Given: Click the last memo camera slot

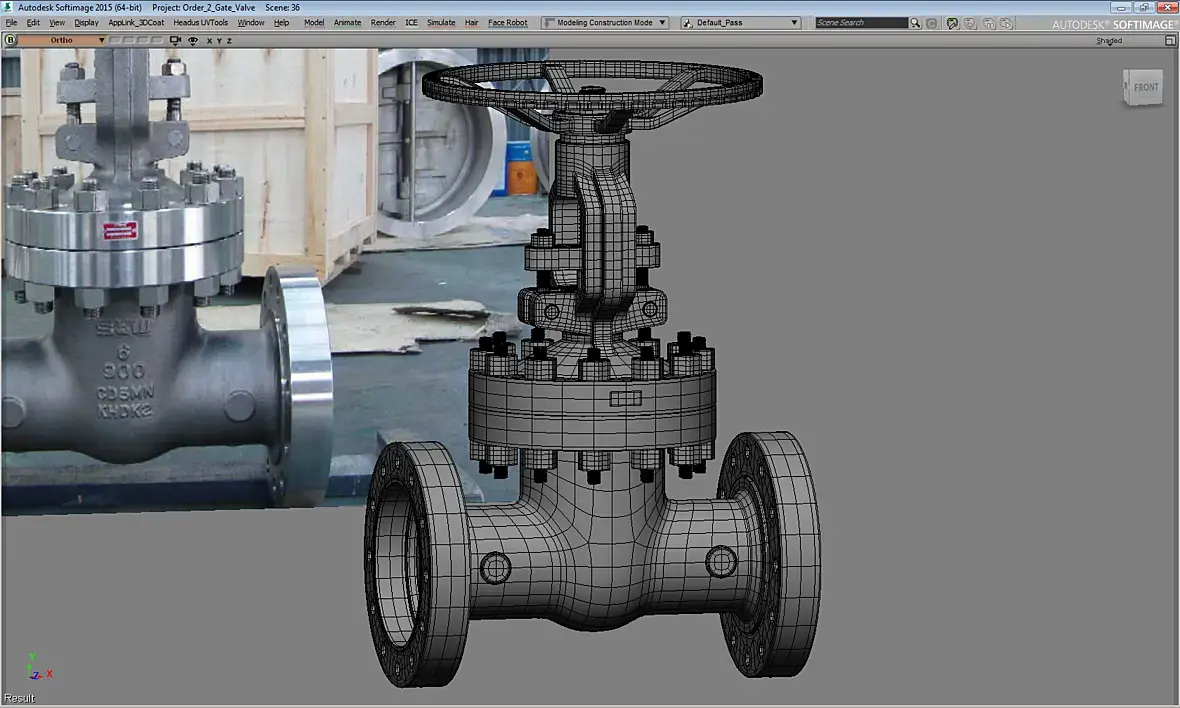Looking at the screenshot, I should (x=157, y=41).
